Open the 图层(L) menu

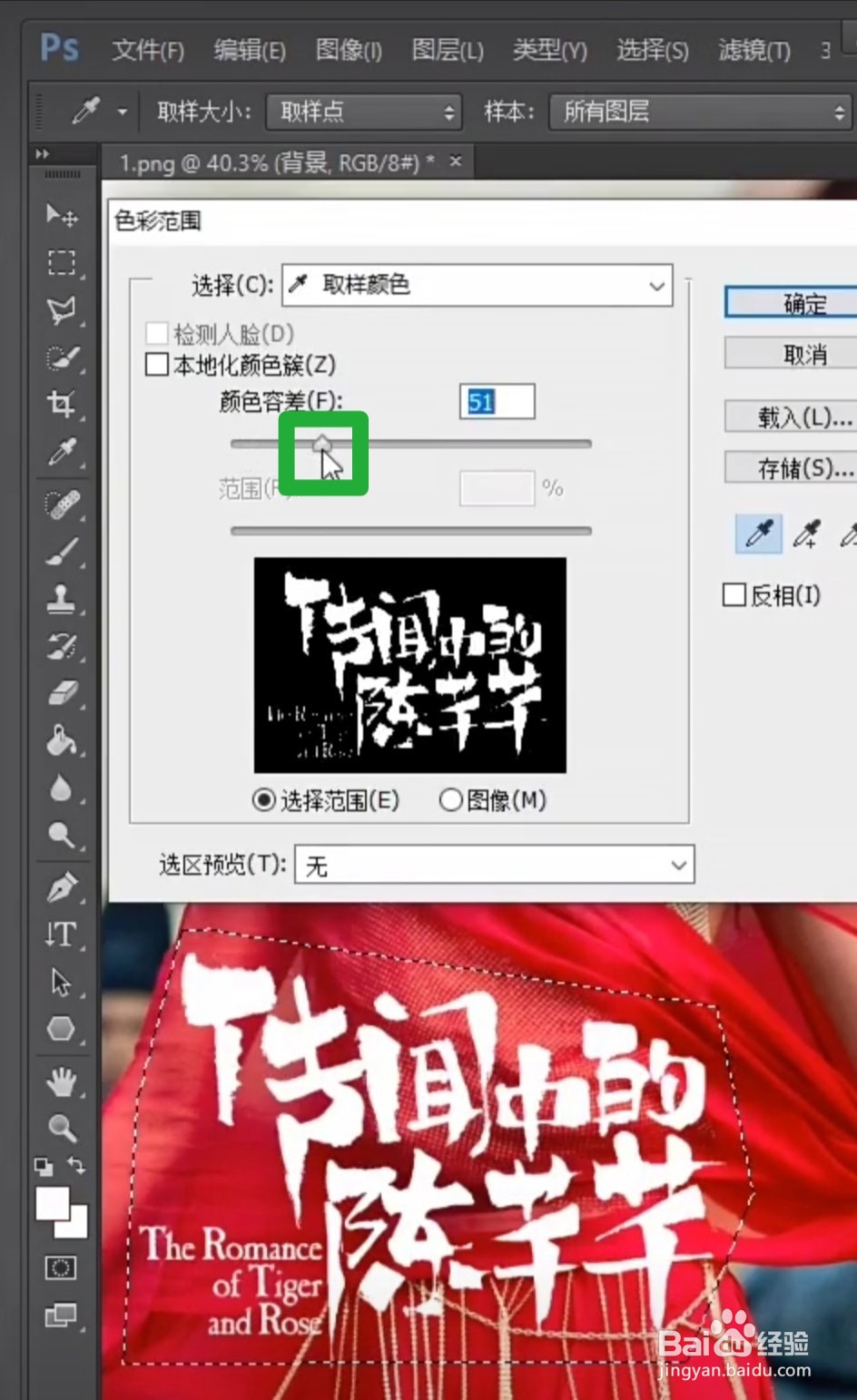[x=448, y=50]
